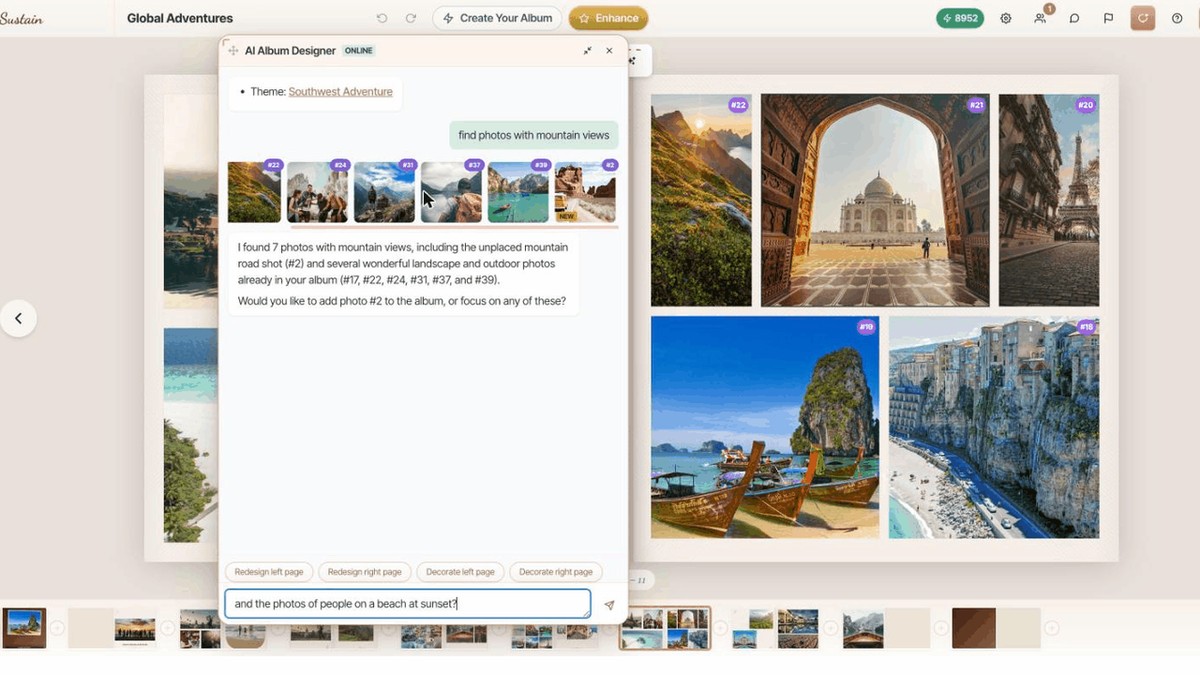Viewport: 1200px width, 675px height.
Task: Open the last brown back cover spread thumbnail
Action: pos(997,628)
